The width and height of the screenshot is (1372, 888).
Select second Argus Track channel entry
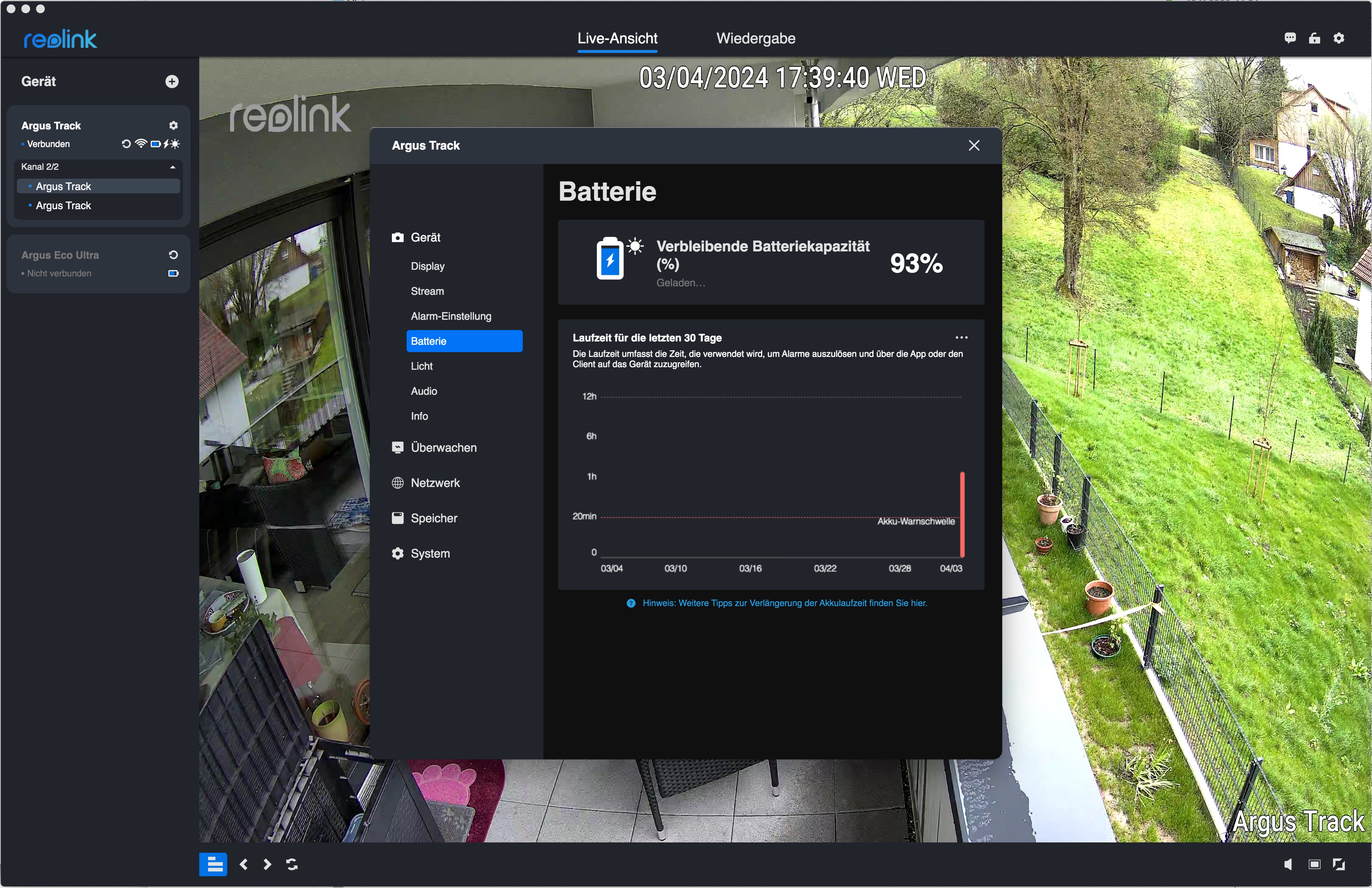coord(63,206)
